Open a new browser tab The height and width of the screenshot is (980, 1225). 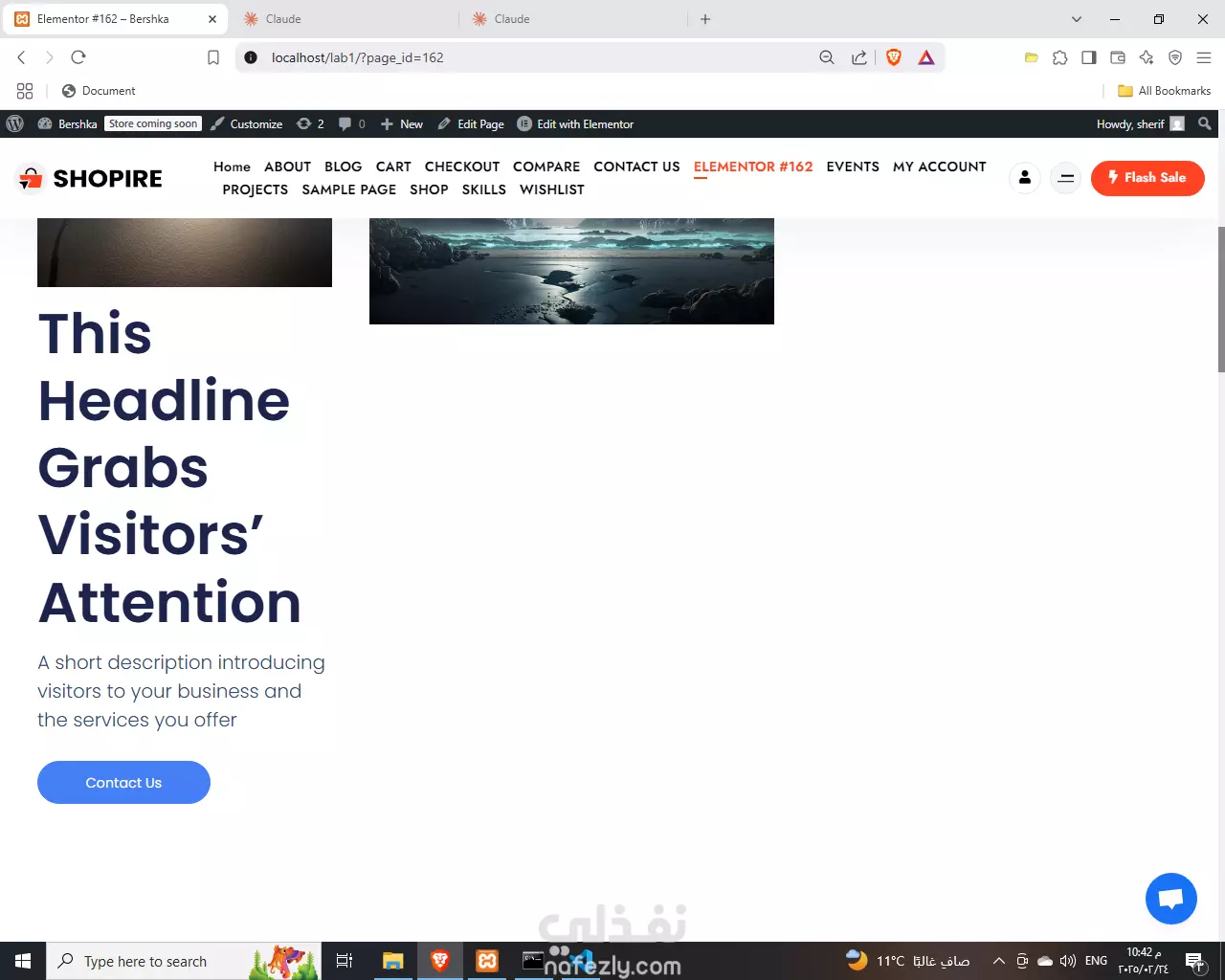705,19
